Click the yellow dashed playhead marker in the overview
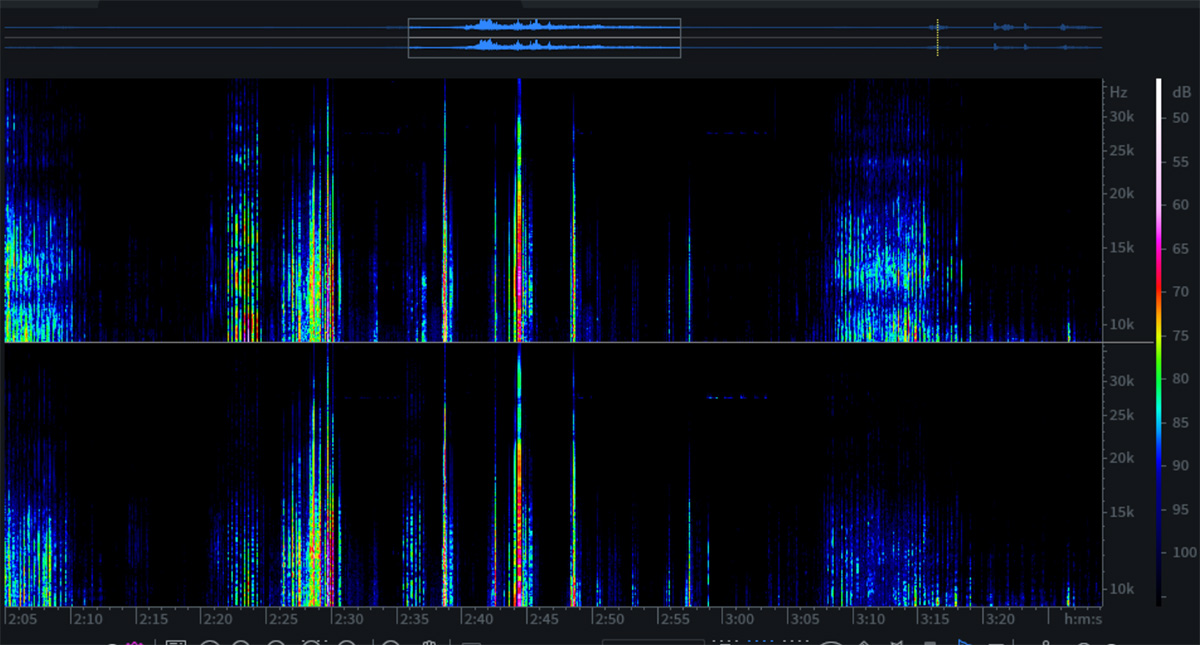The height and width of the screenshot is (645, 1200). 937,37
